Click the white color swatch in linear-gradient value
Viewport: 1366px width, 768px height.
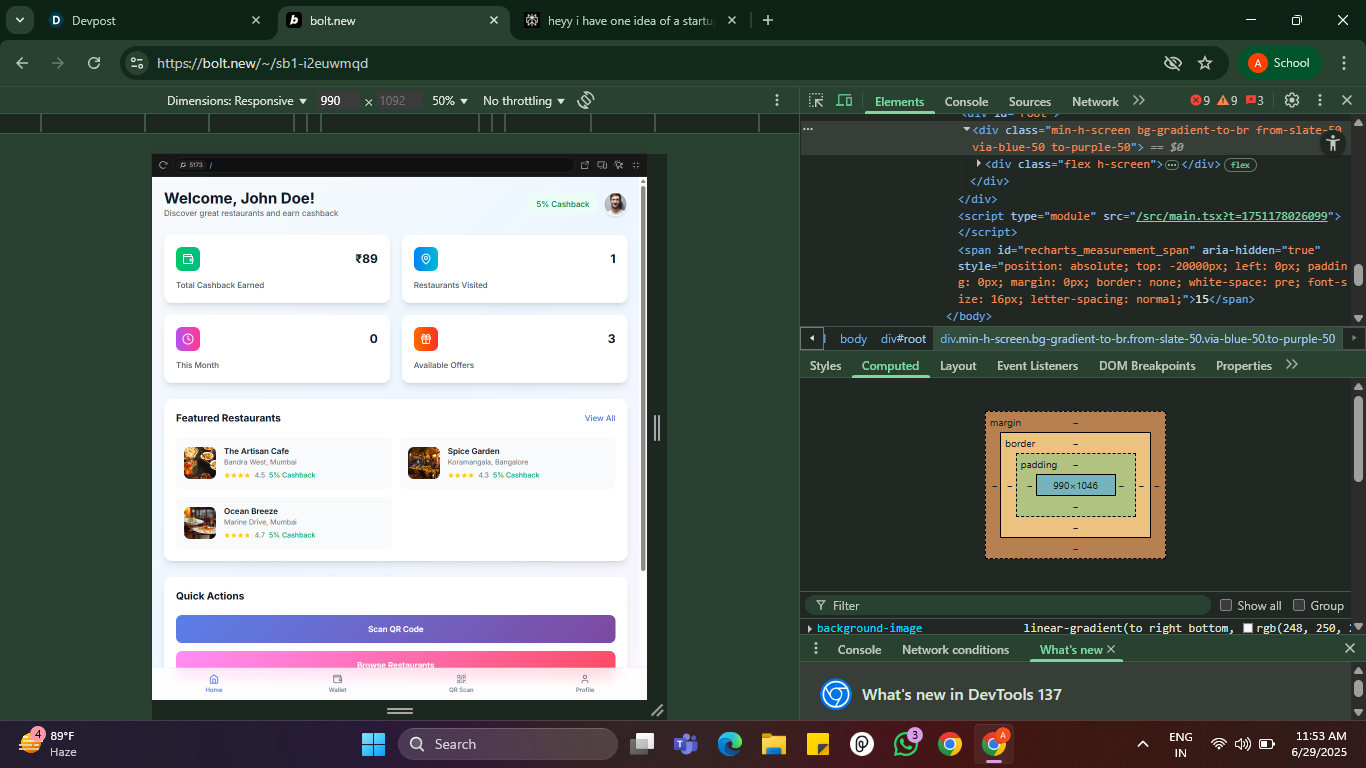tap(1248, 628)
